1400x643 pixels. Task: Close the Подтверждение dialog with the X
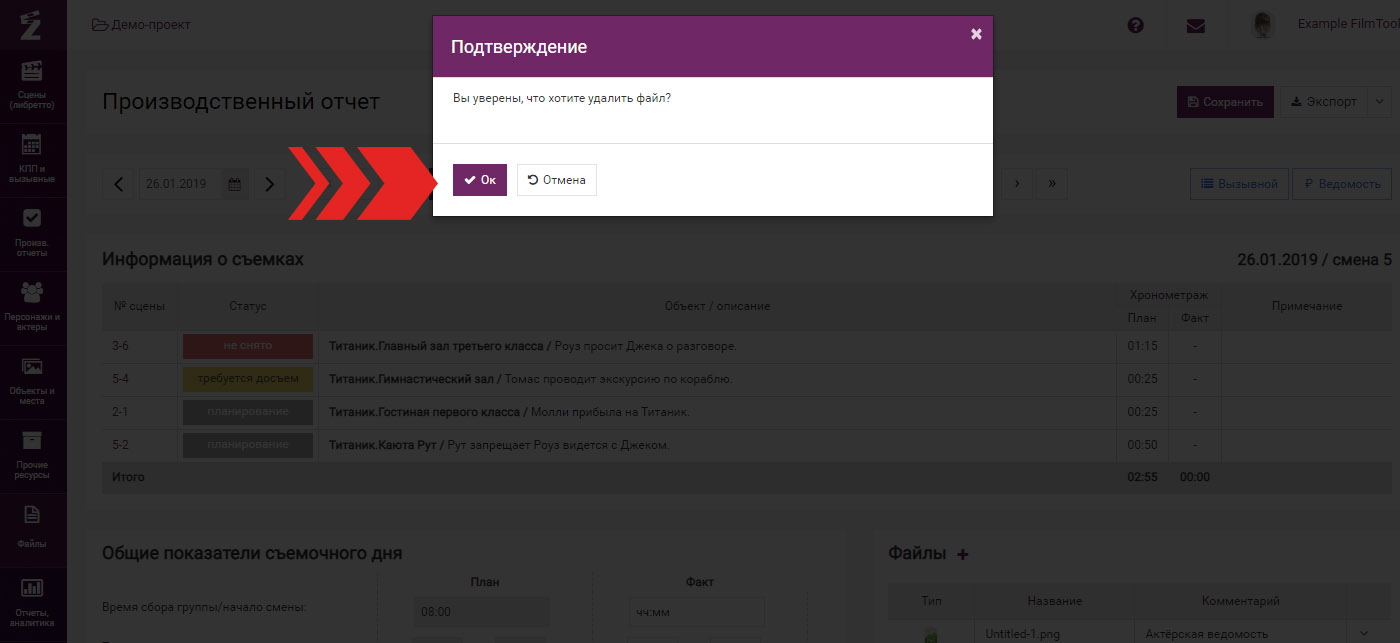976,34
